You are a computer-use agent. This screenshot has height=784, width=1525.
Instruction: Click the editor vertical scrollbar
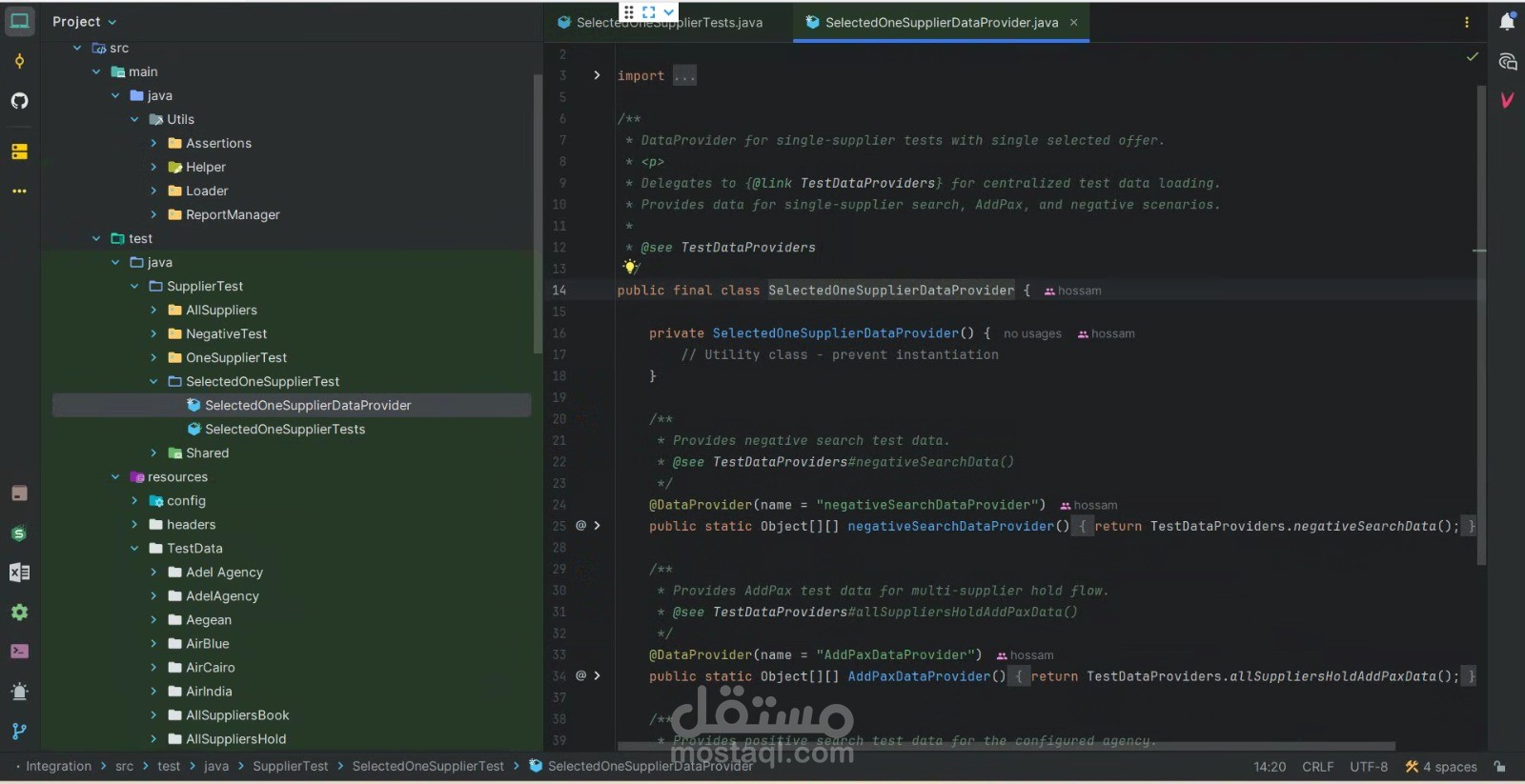pyautogui.click(x=1481, y=324)
